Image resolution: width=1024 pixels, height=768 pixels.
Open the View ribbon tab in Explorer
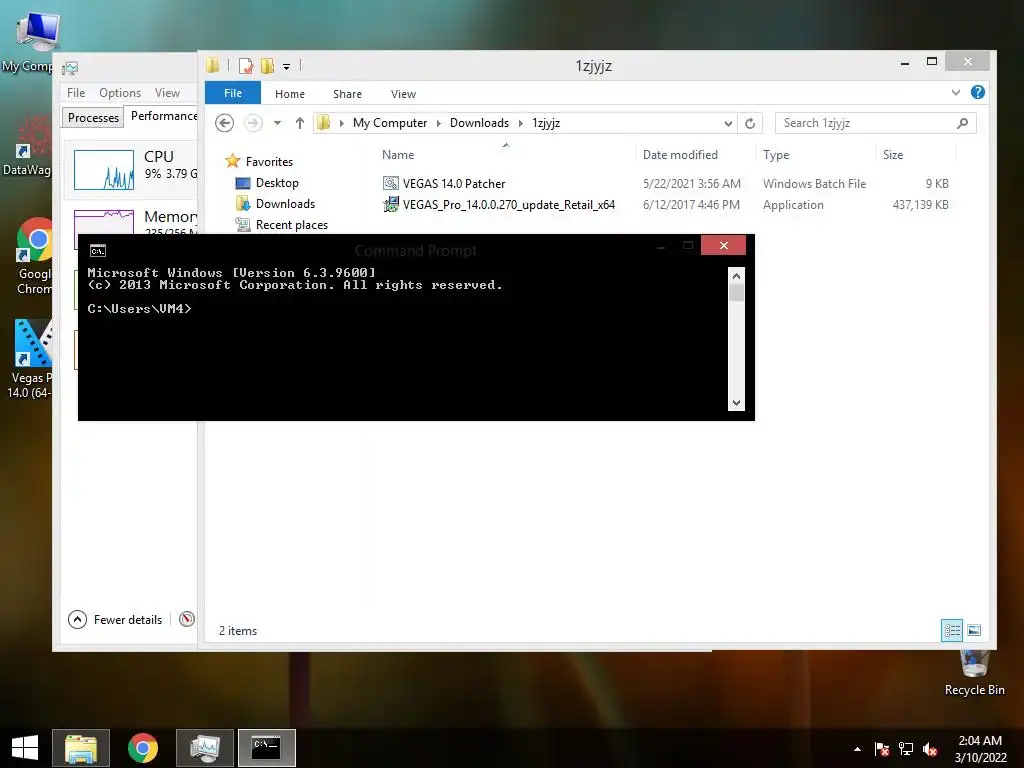click(403, 94)
